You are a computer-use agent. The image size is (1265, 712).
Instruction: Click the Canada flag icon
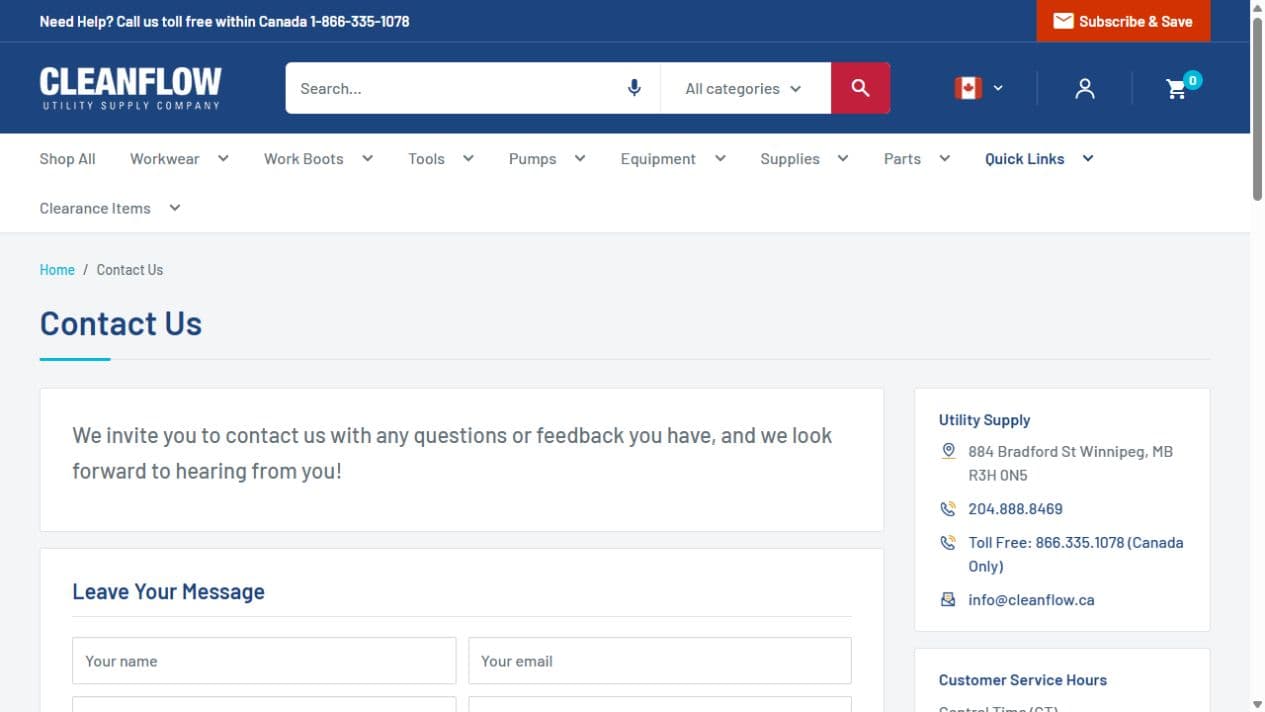pos(968,88)
